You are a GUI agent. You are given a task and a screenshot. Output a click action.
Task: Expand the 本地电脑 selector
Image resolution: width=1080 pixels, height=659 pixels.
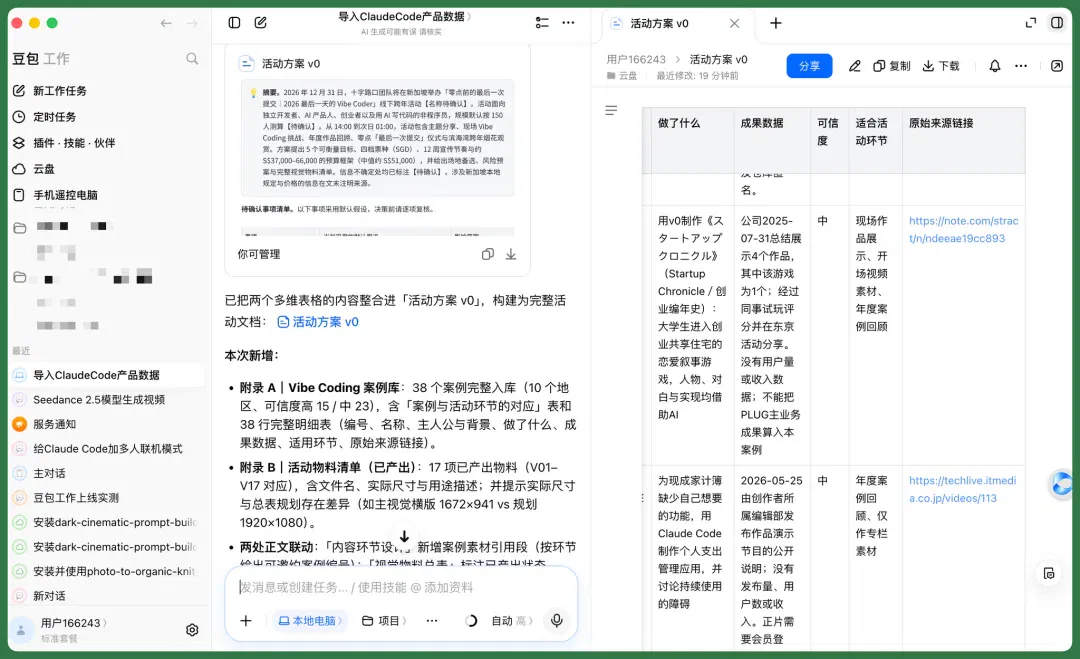coord(309,620)
